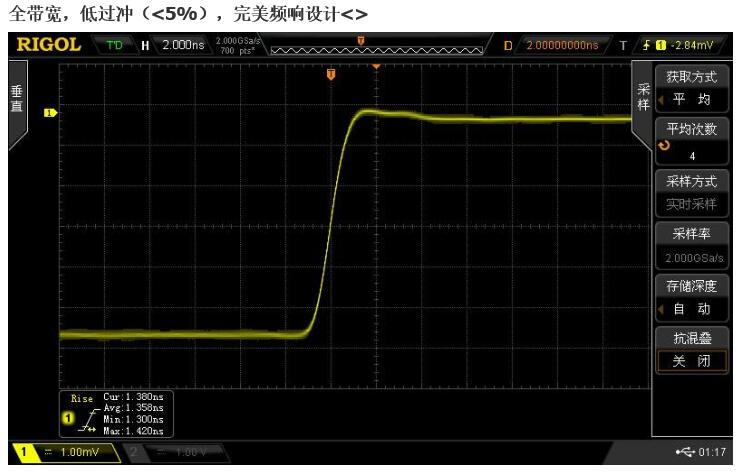Click the delay value 2.00000000ns field
The width and height of the screenshot is (741, 473).
(x=561, y=45)
